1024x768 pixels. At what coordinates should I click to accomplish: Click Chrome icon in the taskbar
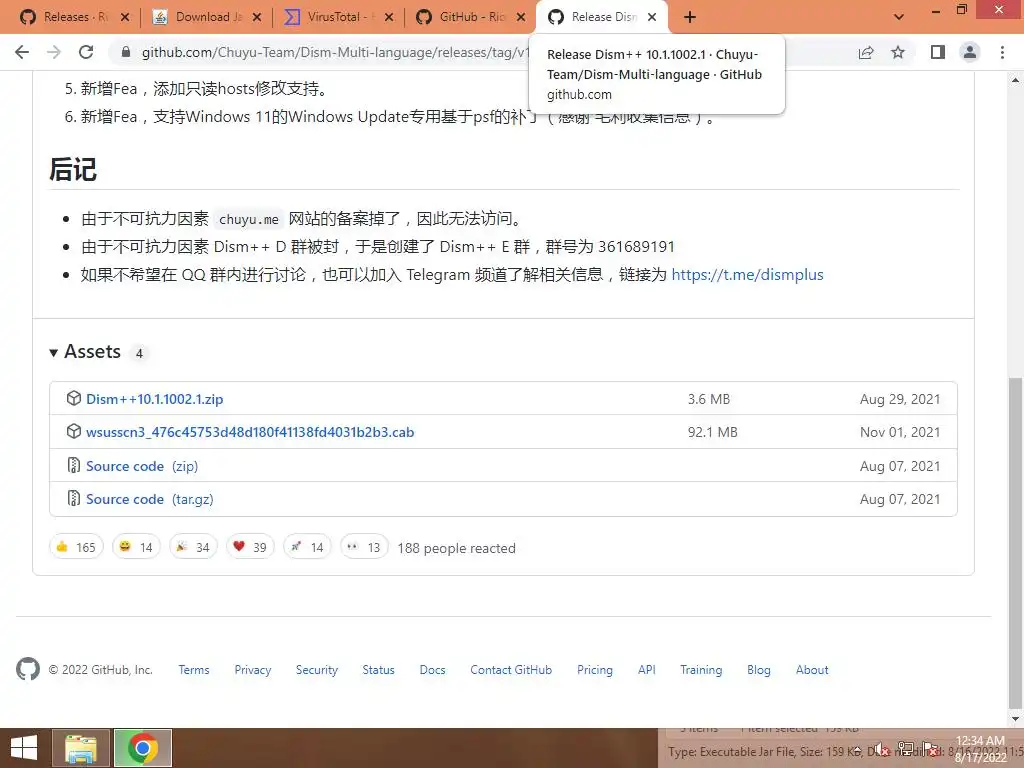(143, 748)
